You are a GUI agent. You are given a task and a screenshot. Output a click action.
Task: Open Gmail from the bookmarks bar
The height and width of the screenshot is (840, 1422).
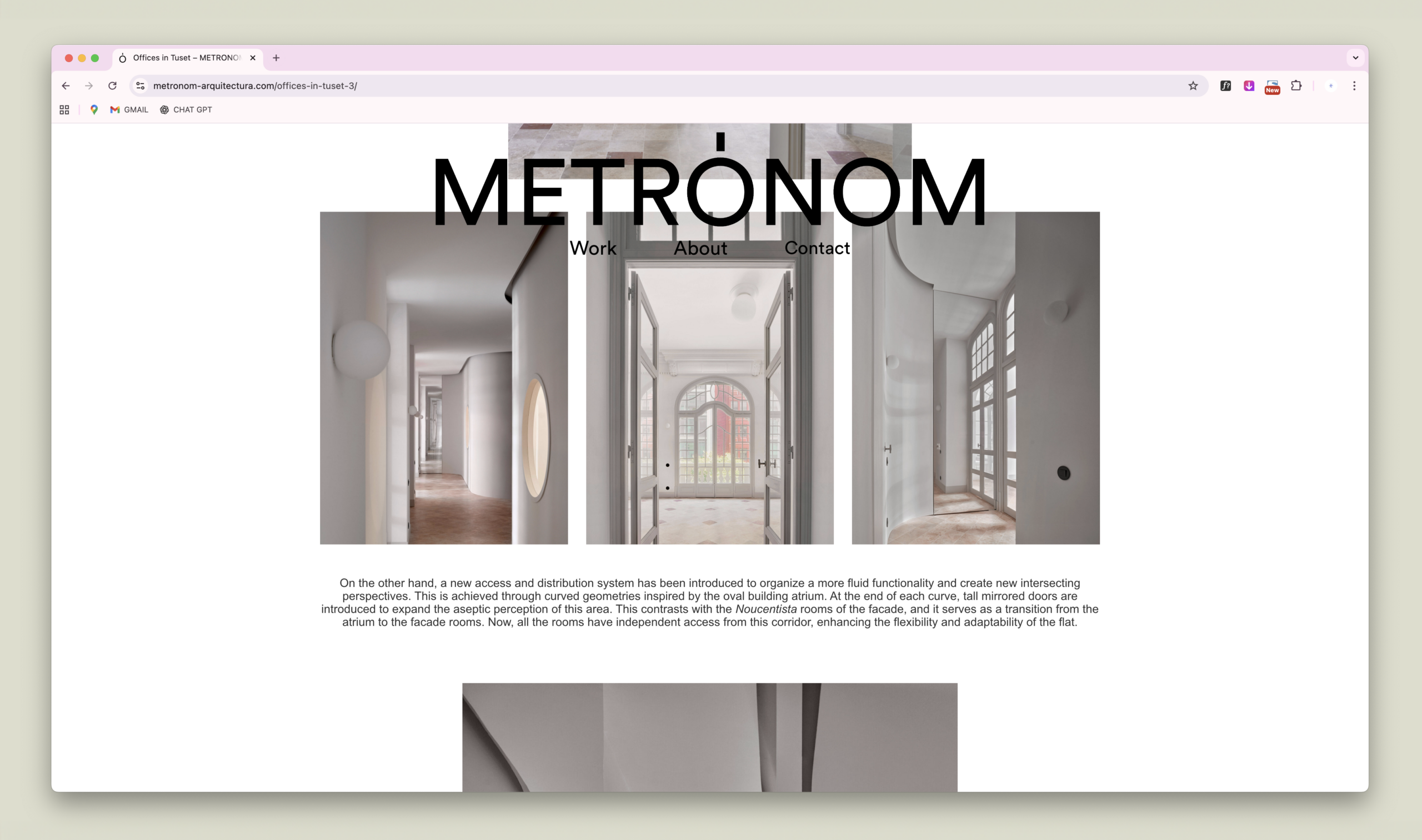(x=128, y=109)
